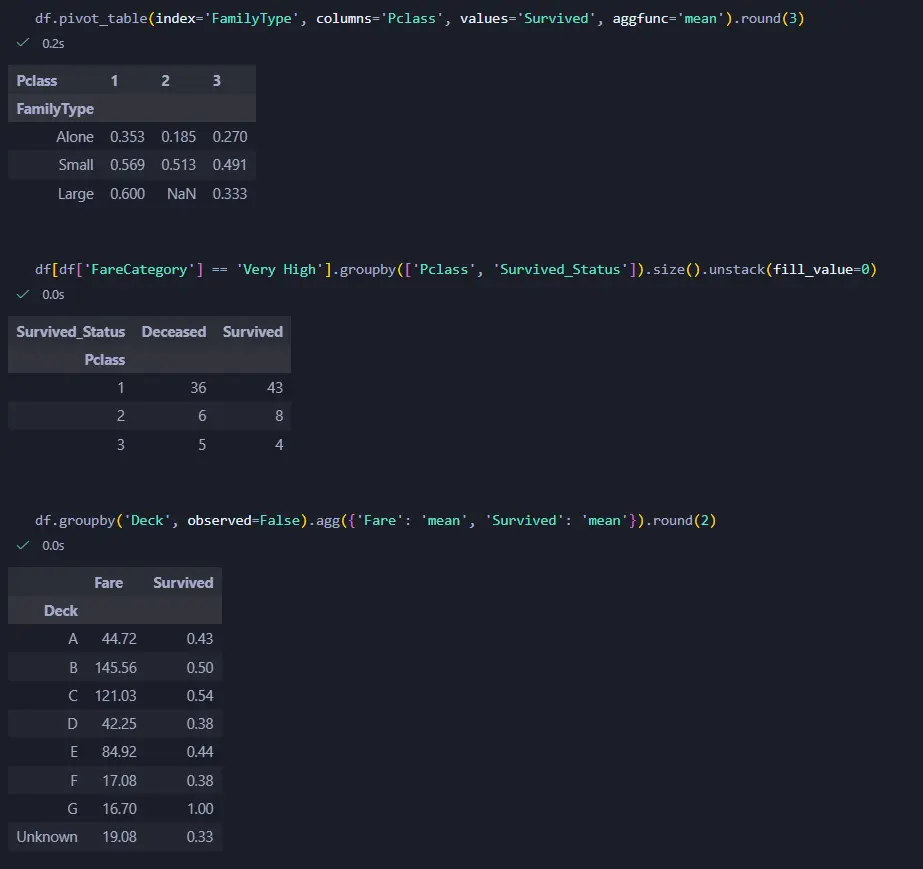
Task: Click the fare value 44.72
Action: (x=119, y=639)
